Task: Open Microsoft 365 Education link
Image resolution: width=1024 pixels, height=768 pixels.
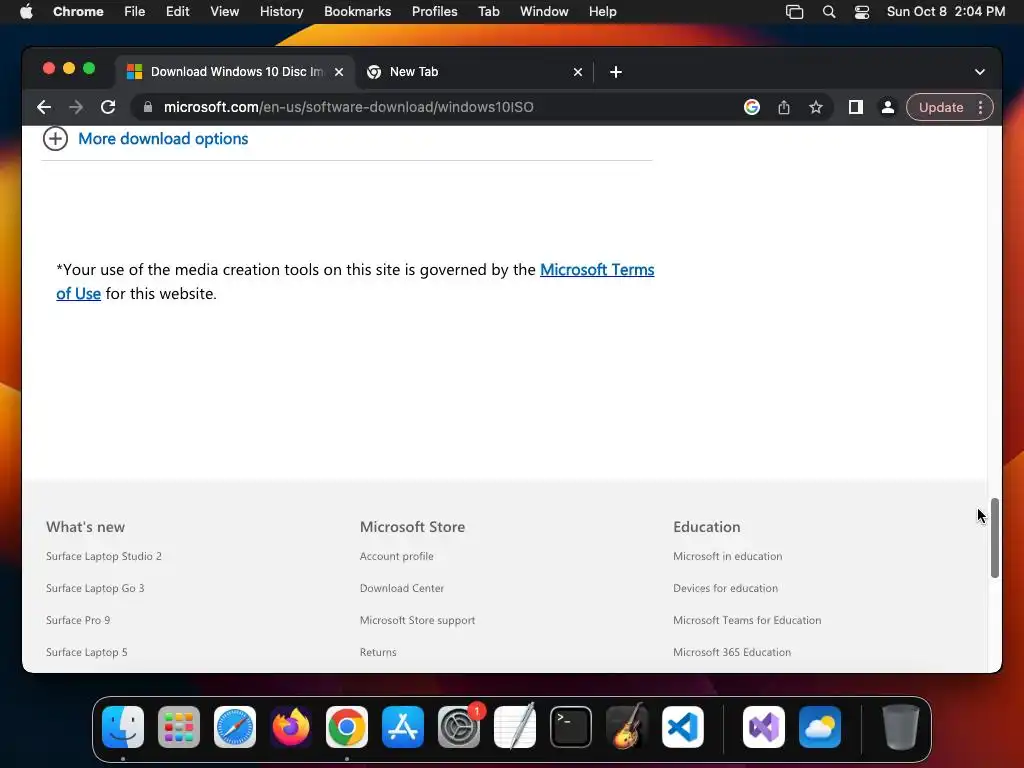Action: point(732,652)
